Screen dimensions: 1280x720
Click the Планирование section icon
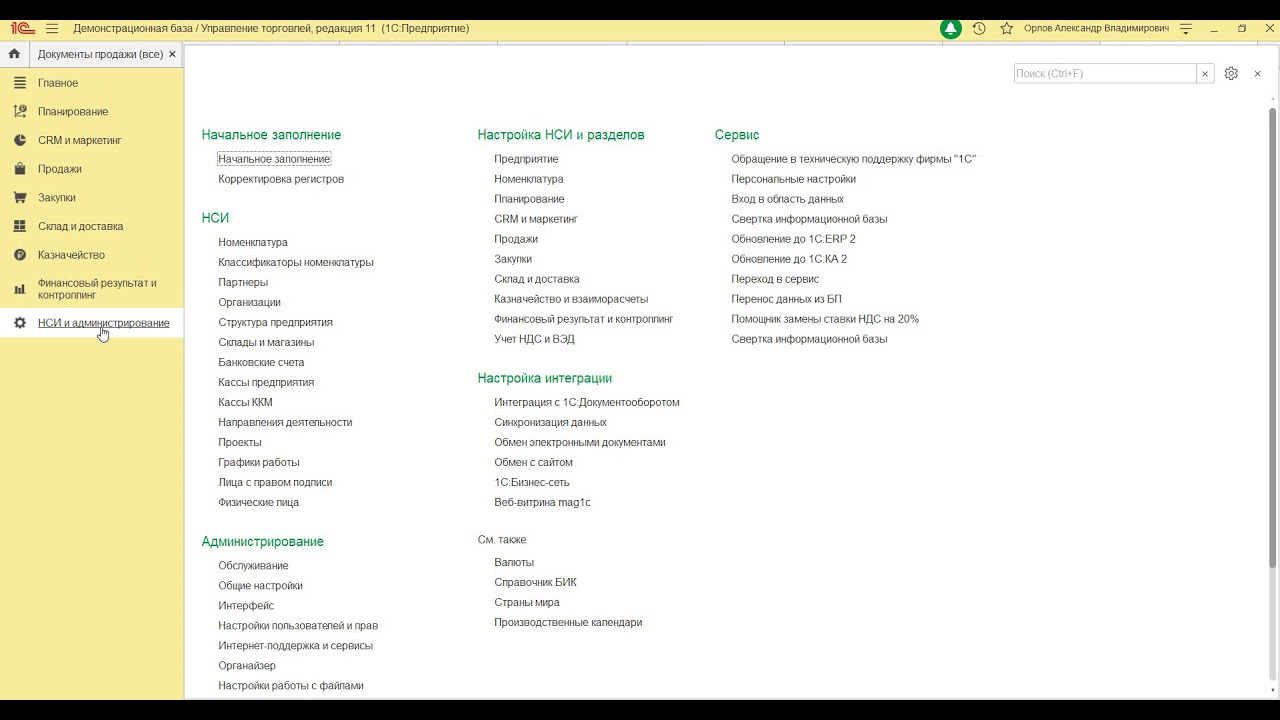click(x=19, y=111)
